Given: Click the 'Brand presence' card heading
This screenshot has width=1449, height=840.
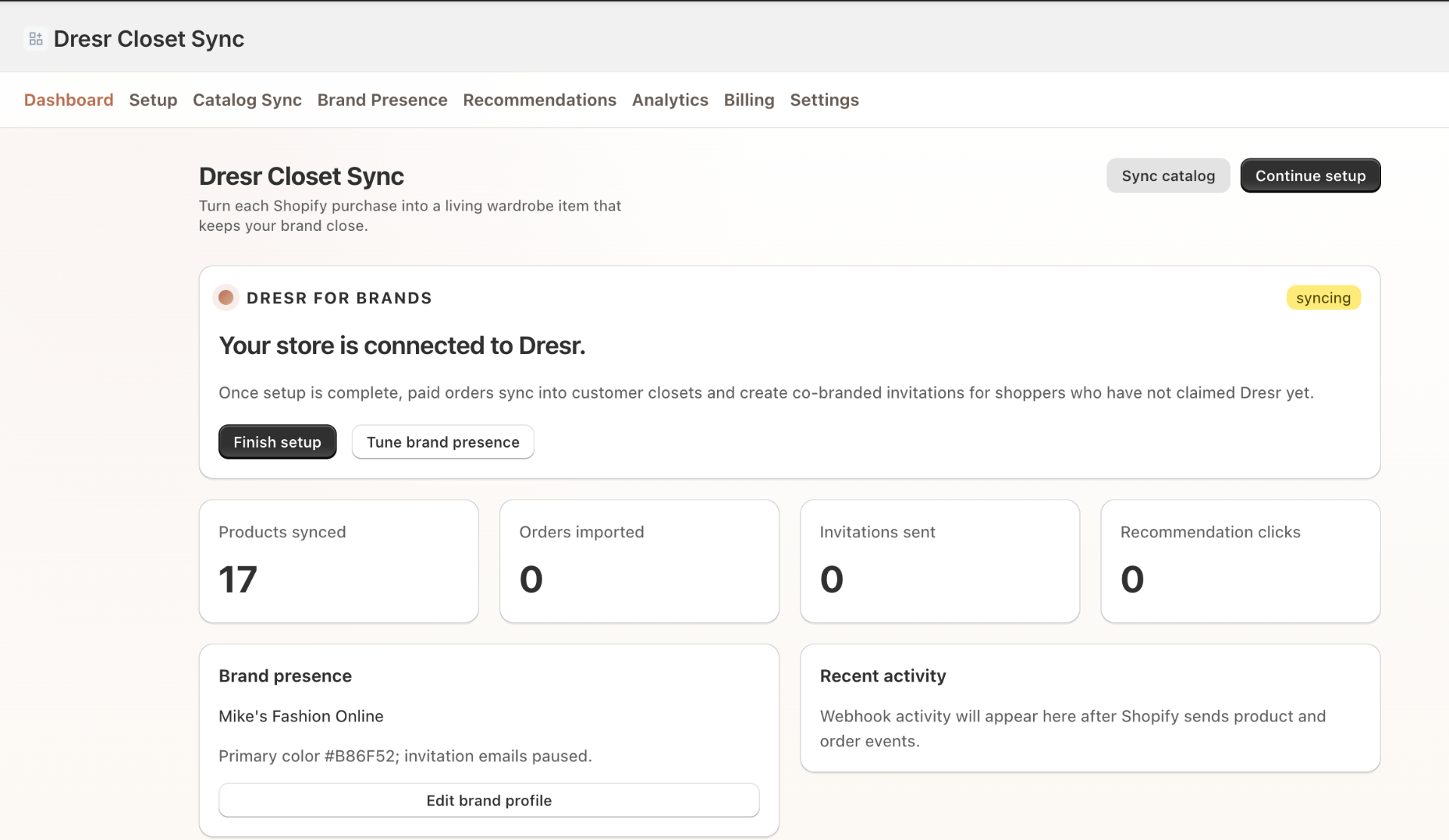Looking at the screenshot, I should [285, 676].
